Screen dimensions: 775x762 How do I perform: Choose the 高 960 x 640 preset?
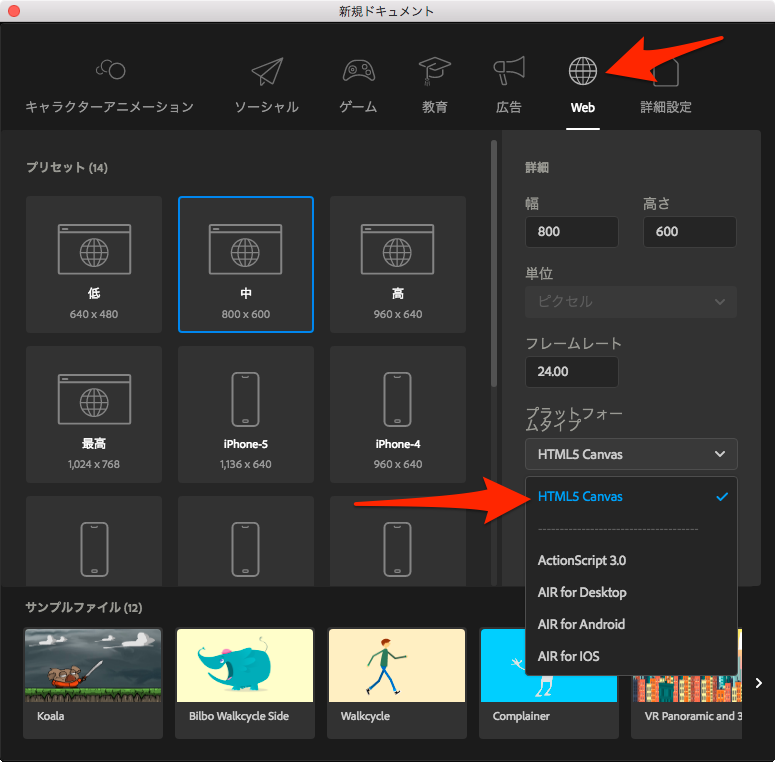coord(398,264)
